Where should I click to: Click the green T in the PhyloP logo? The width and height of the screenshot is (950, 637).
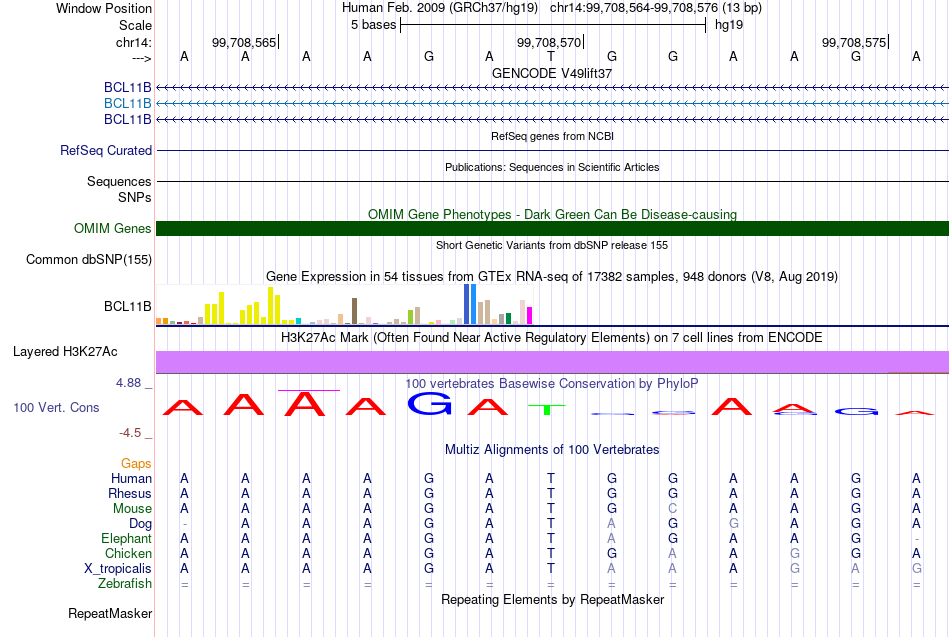pos(546,410)
